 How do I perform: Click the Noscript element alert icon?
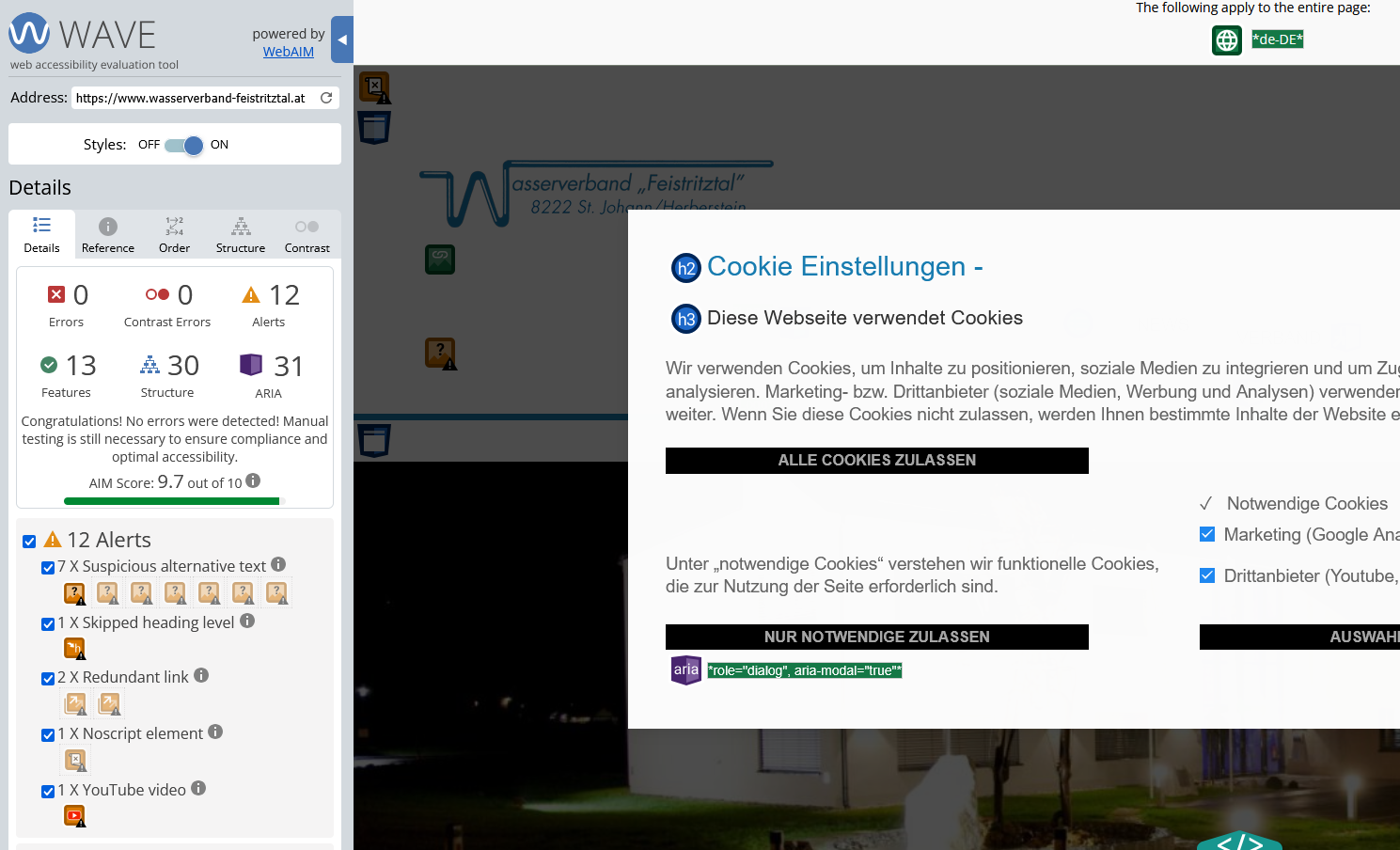(75, 760)
